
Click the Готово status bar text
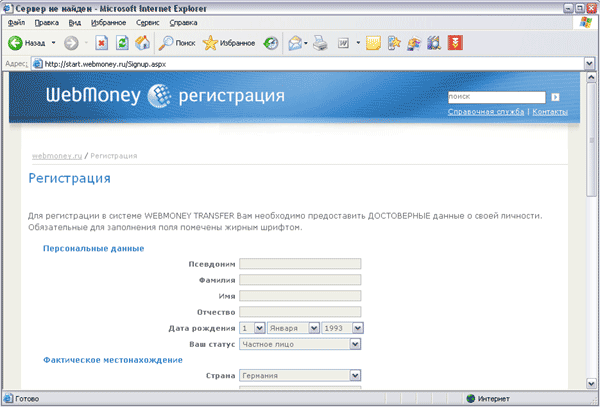click(27, 399)
